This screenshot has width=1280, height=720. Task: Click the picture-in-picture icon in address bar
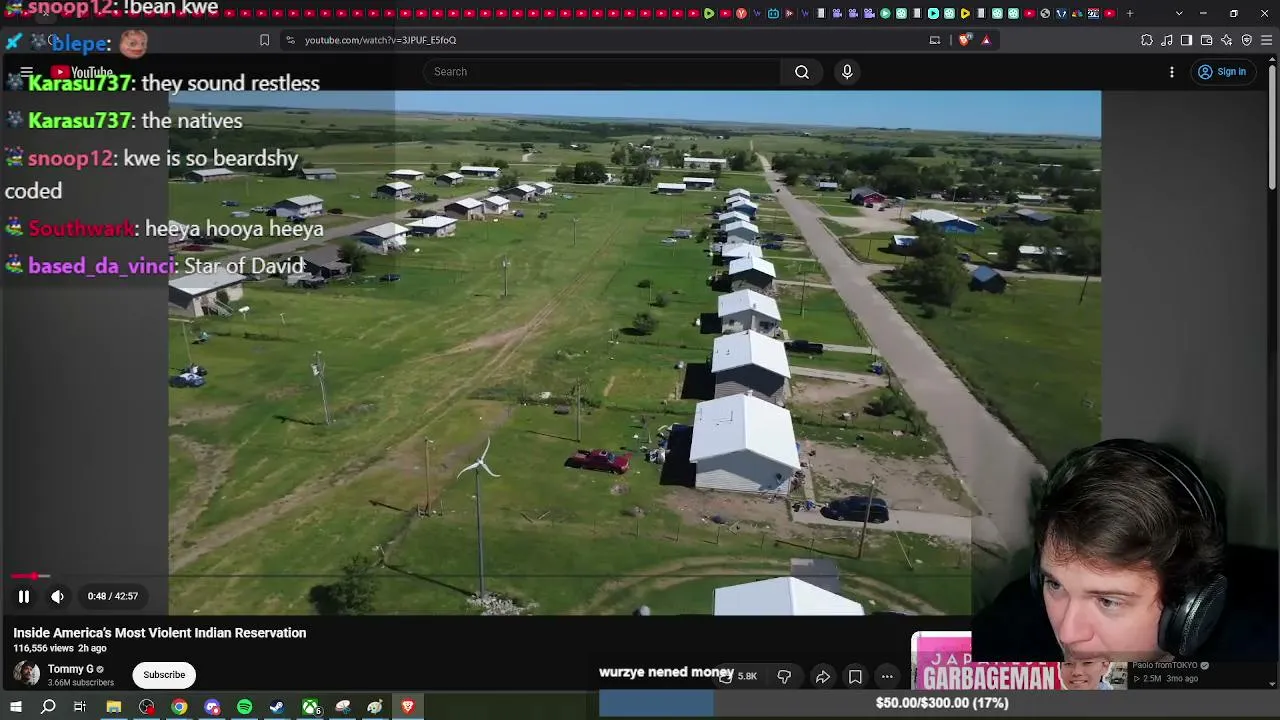[x=935, y=40]
